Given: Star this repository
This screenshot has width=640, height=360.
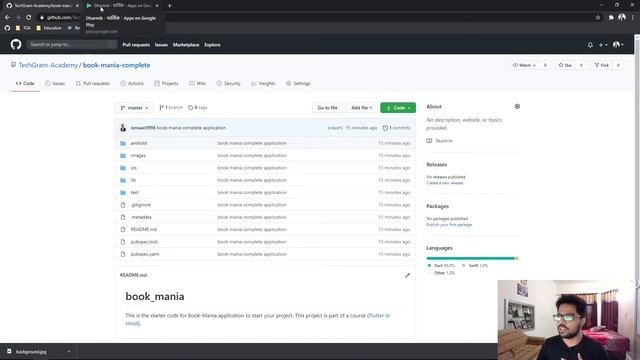Looking at the screenshot, I should [x=565, y=65].
